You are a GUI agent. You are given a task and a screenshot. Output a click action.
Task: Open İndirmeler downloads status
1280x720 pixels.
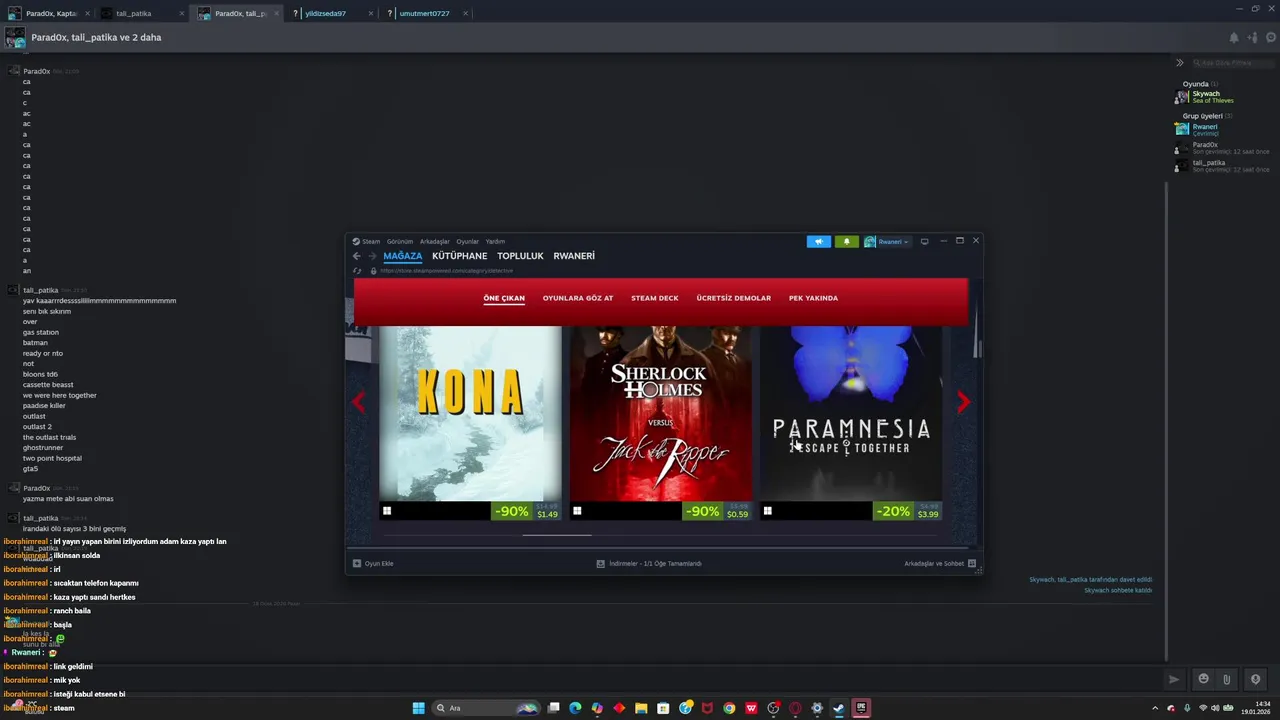(649, 563)
